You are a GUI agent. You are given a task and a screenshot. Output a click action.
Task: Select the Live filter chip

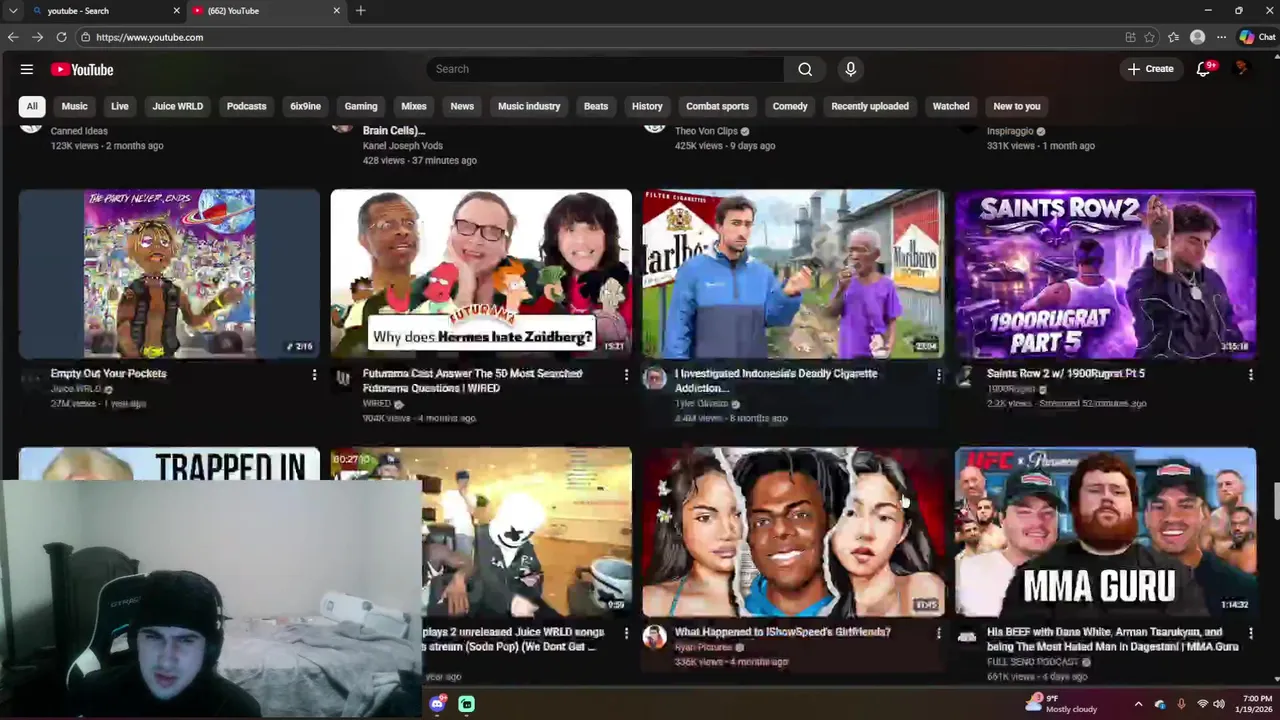(120, 106)
